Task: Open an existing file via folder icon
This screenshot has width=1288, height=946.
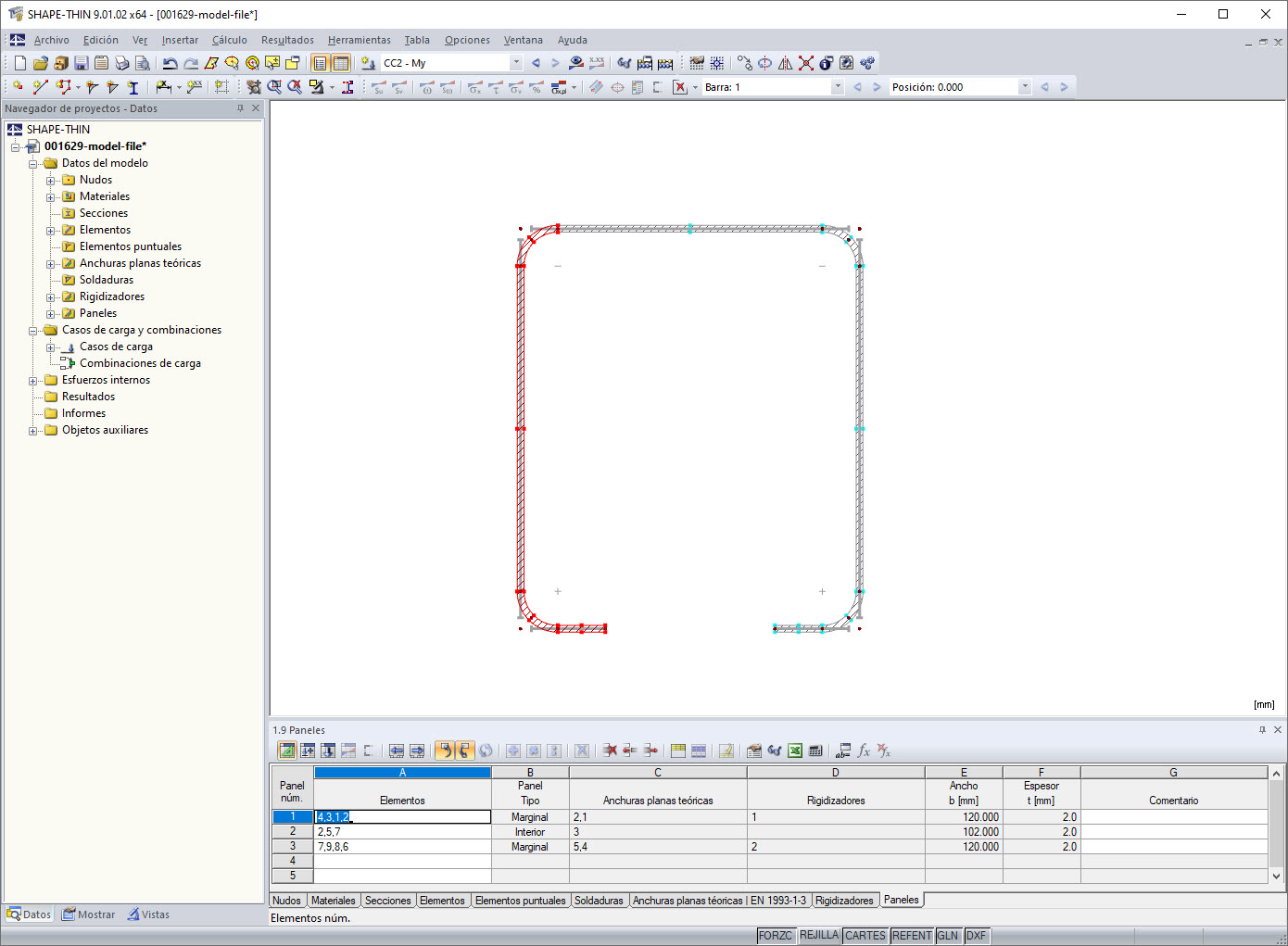Action: click(x=40, y=63)
